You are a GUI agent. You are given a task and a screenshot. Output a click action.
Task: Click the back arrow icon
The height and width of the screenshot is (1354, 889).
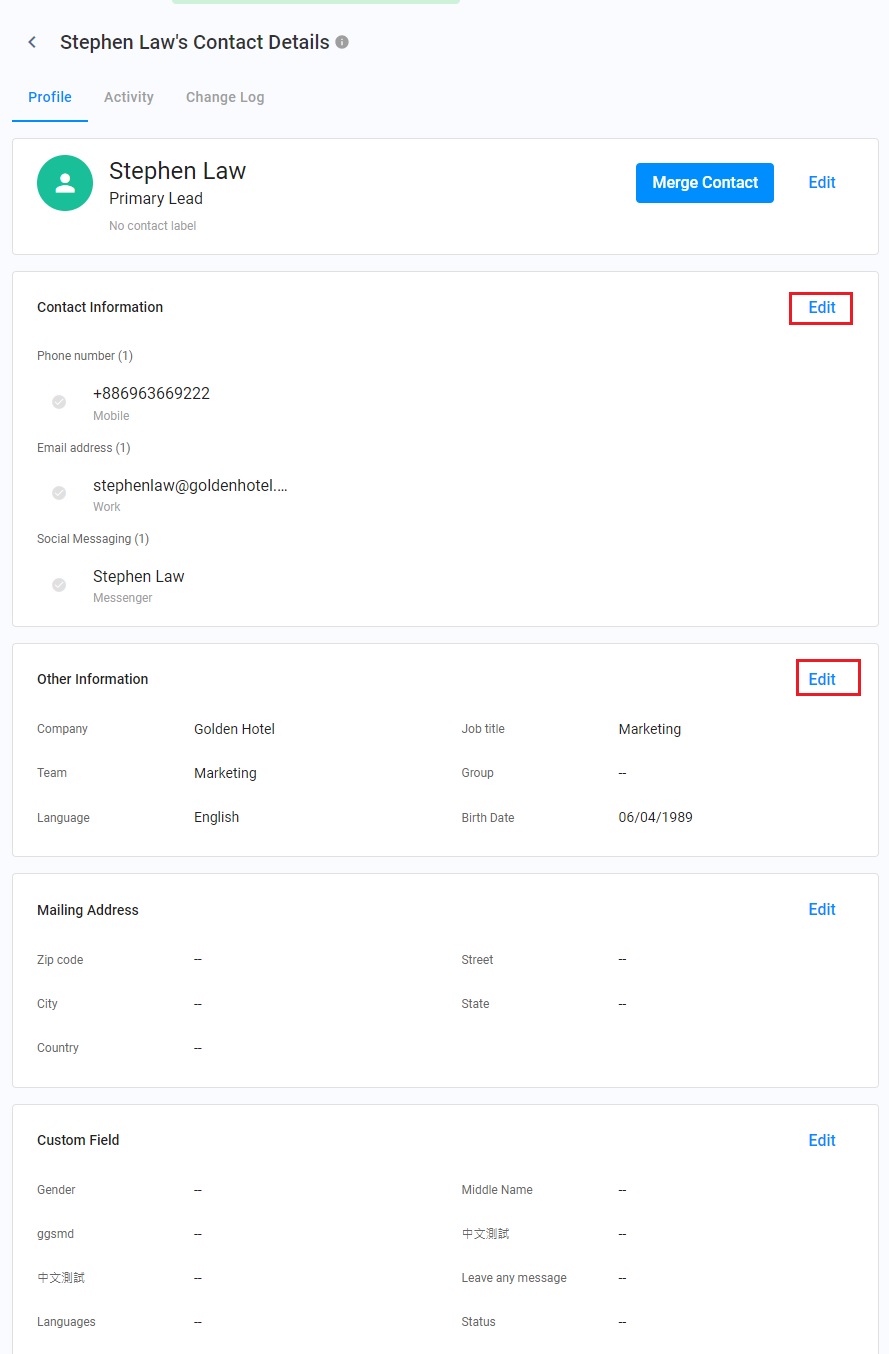click(x=32, y=42)
